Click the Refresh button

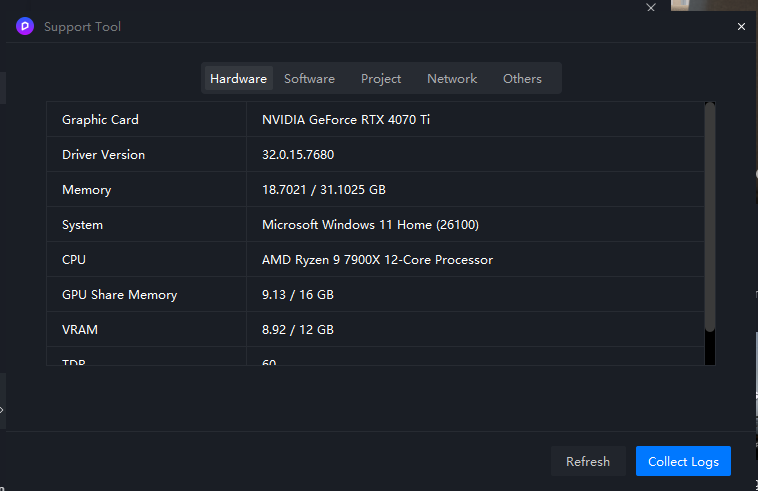pyautogui.click(x=588, y=461)
